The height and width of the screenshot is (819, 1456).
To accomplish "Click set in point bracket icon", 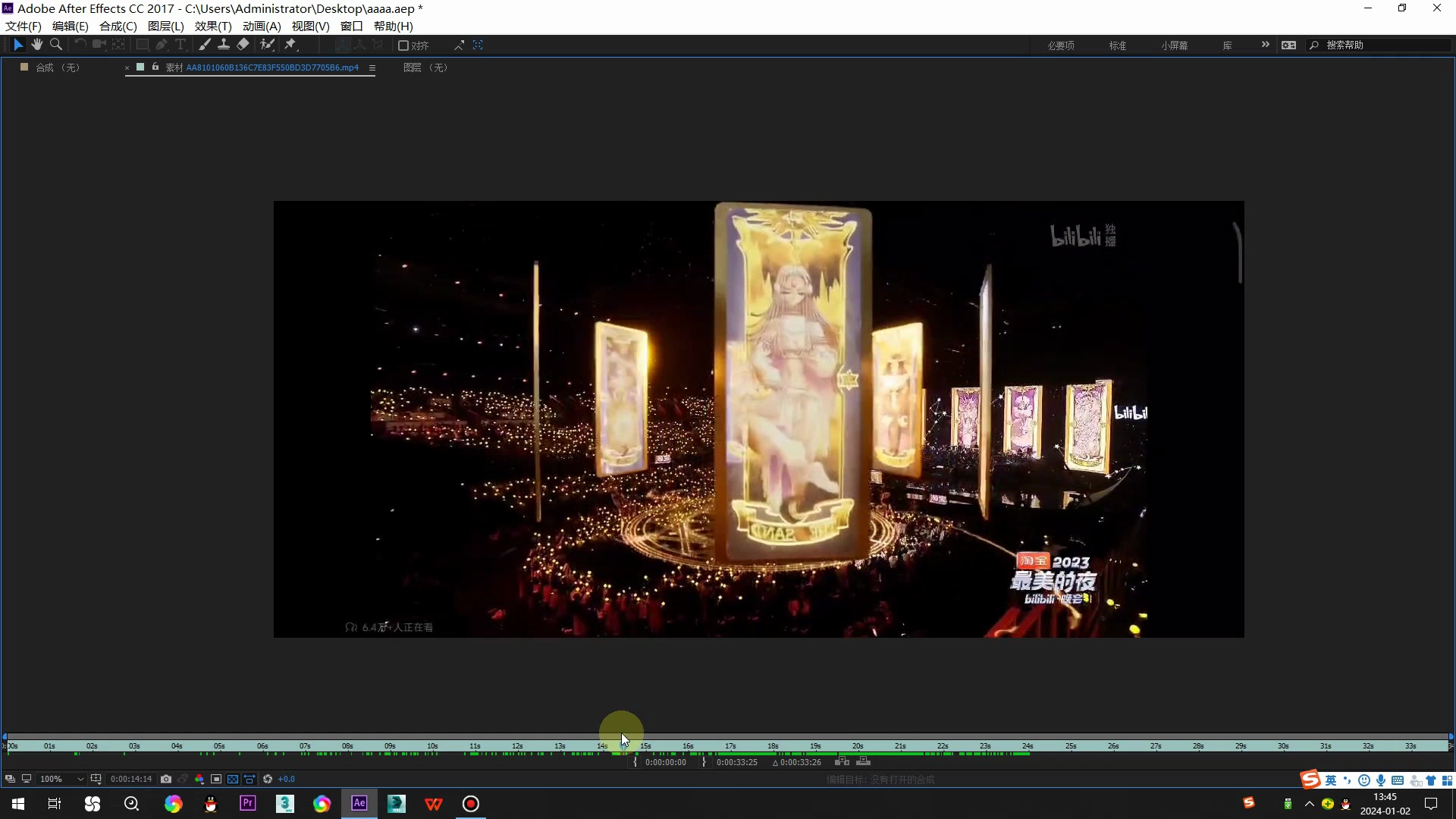I will (x=635, y=762).
